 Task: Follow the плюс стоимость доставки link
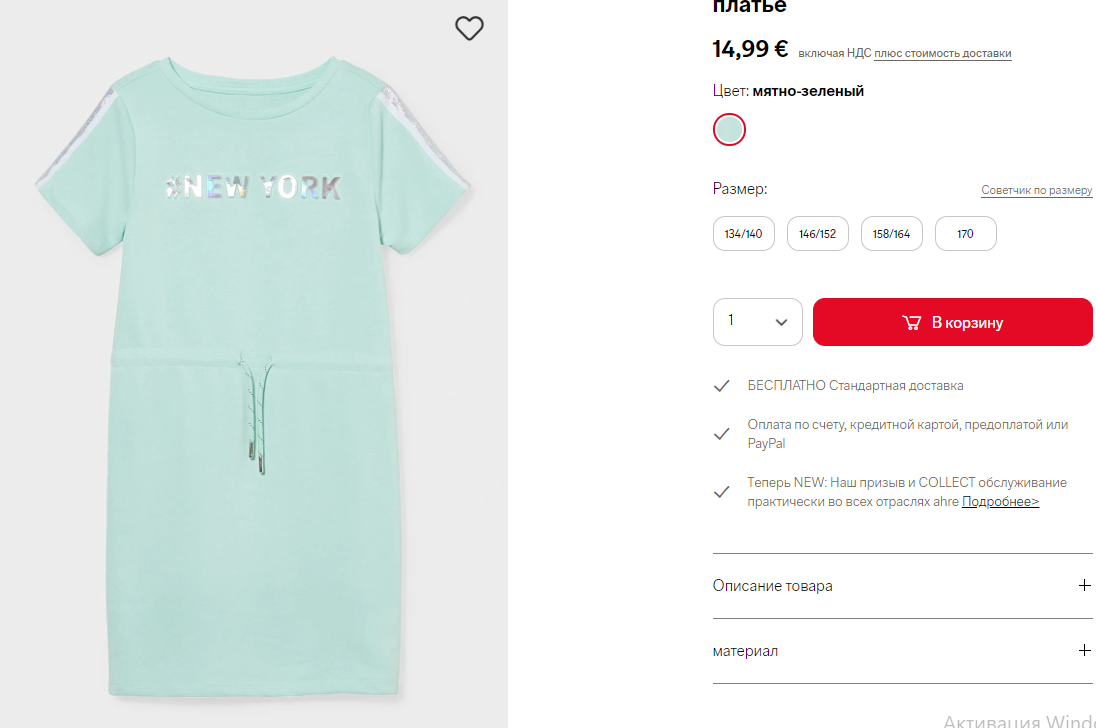coord(942,54)
